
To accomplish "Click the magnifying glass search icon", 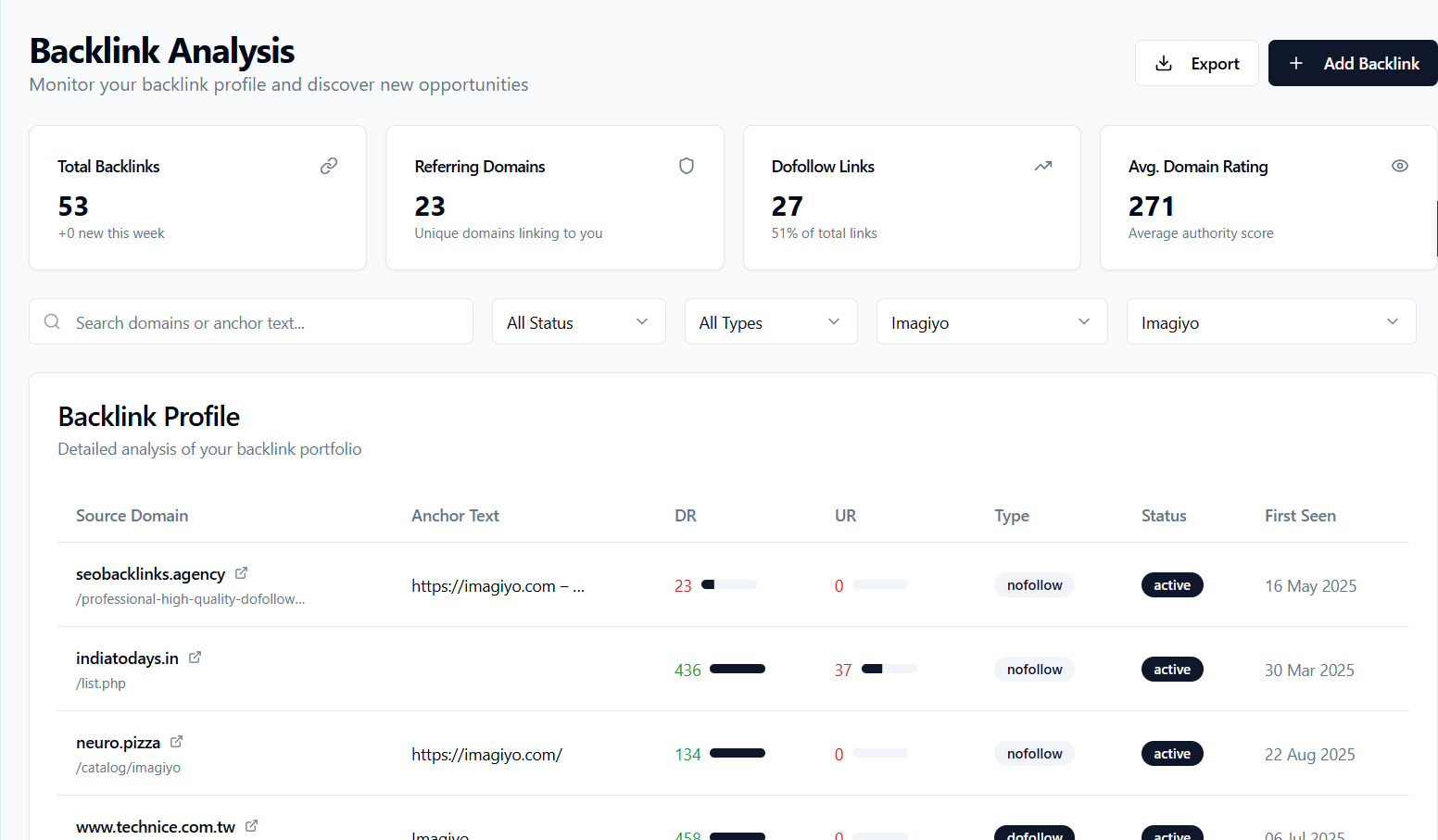I will [52, 321].
